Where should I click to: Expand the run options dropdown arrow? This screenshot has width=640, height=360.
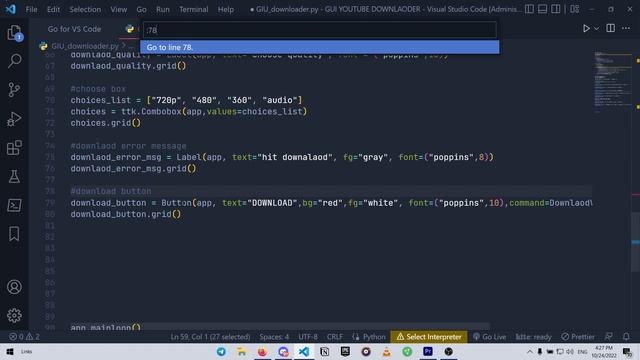tap(596, 29)
